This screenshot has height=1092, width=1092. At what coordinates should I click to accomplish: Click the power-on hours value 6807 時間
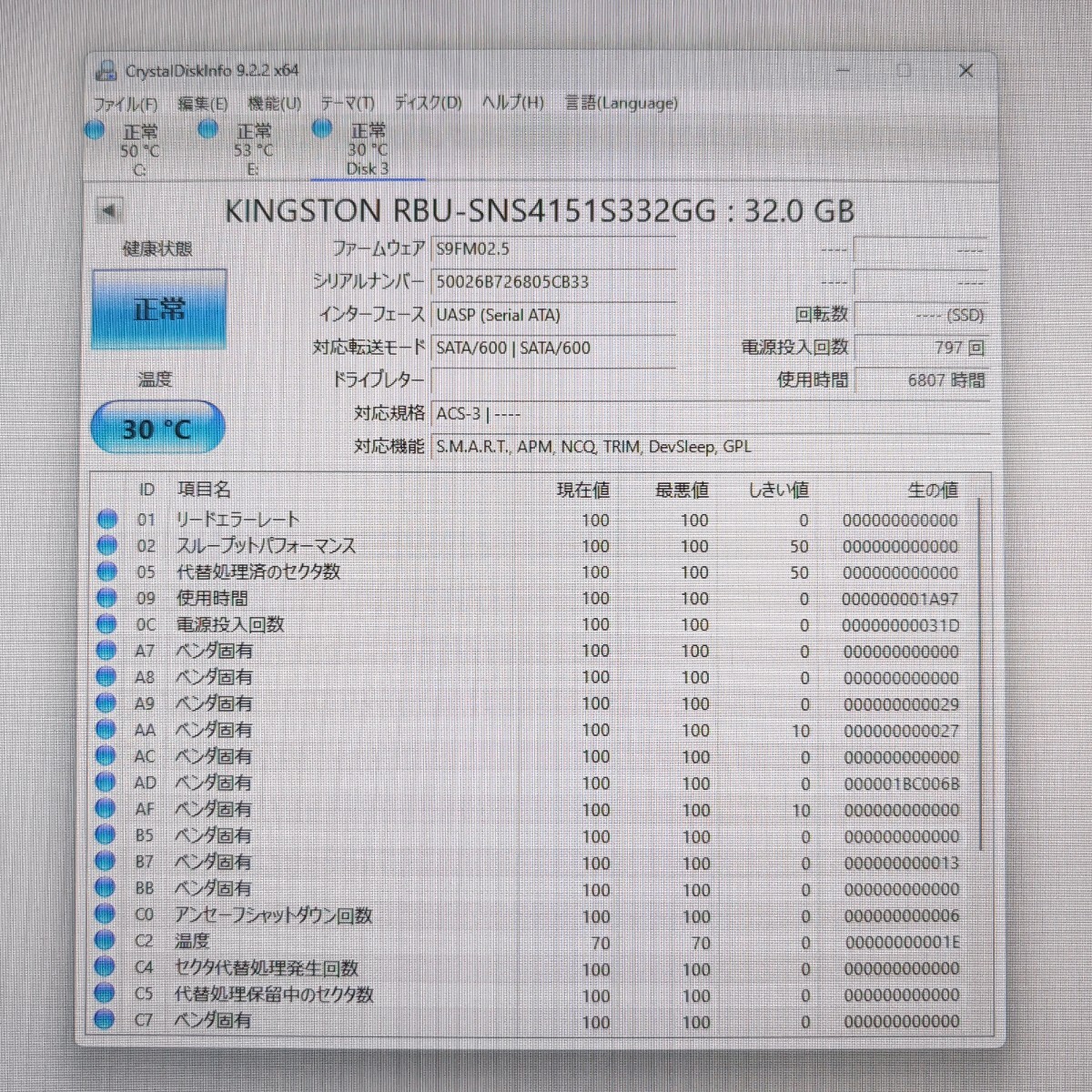pyautogui.click(x=921, y=380)
